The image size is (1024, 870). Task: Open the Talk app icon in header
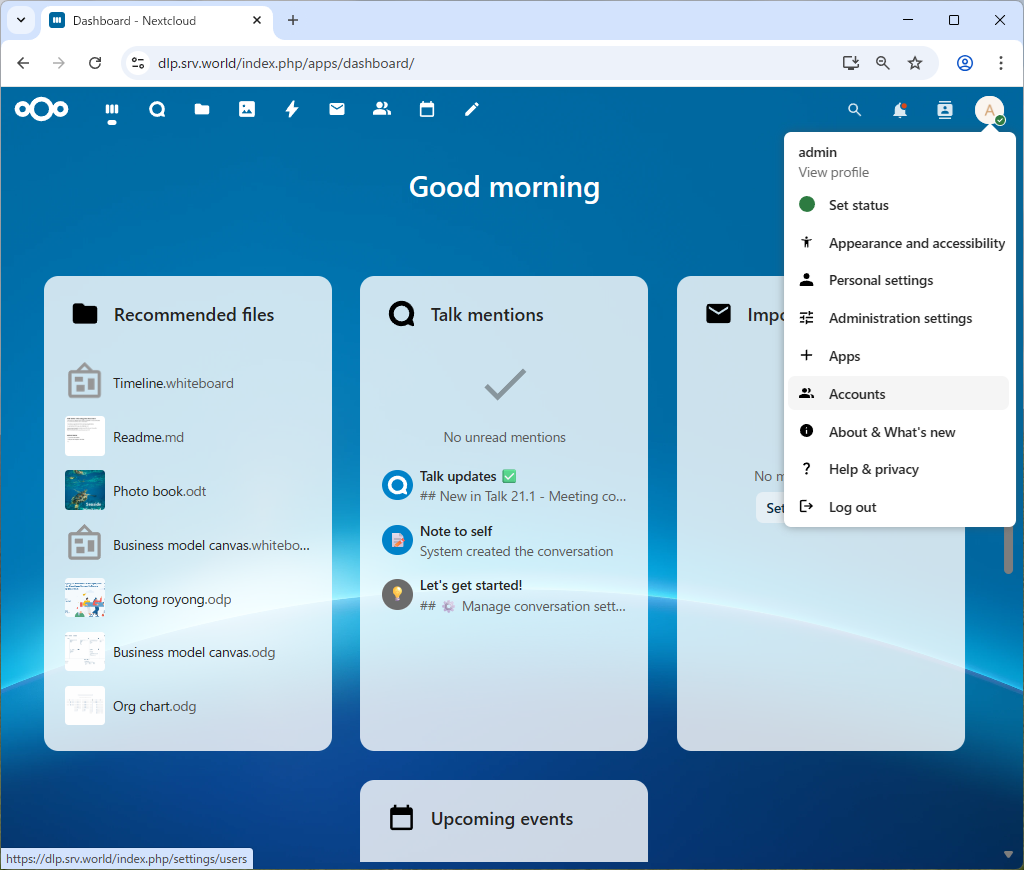pyautogui.click(x=157, y=110)
